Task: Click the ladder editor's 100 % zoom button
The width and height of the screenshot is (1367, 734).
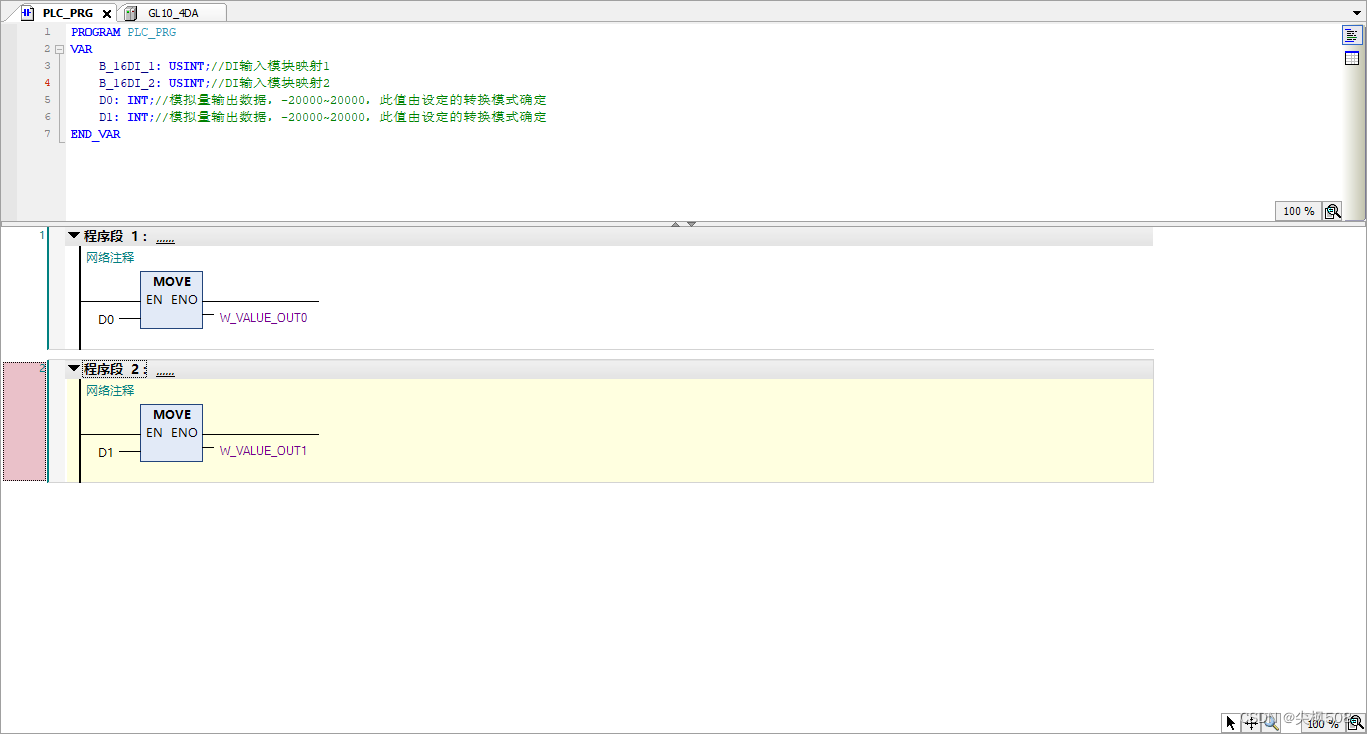Action: click(1323, 723)
